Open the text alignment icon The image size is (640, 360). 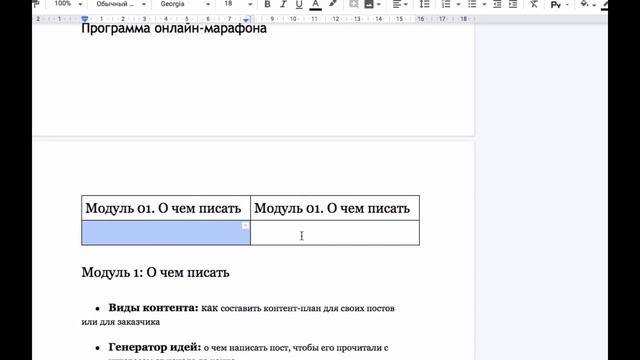[x=397, y=4]
